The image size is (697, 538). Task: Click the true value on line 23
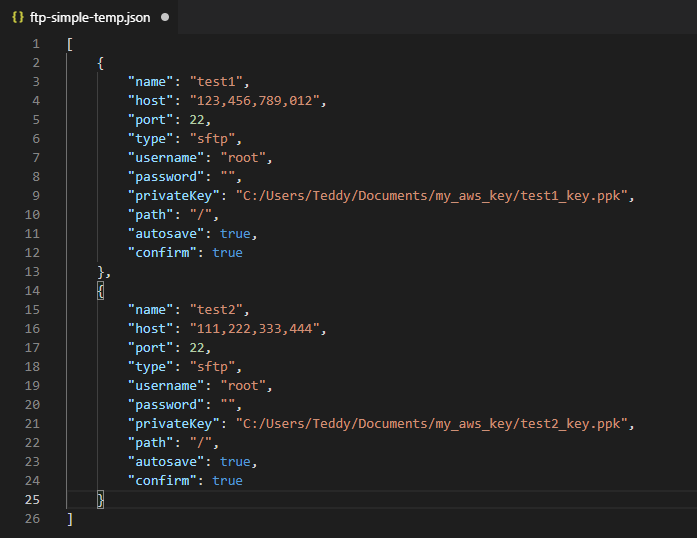pyautogui.click(x=235, y=462)
